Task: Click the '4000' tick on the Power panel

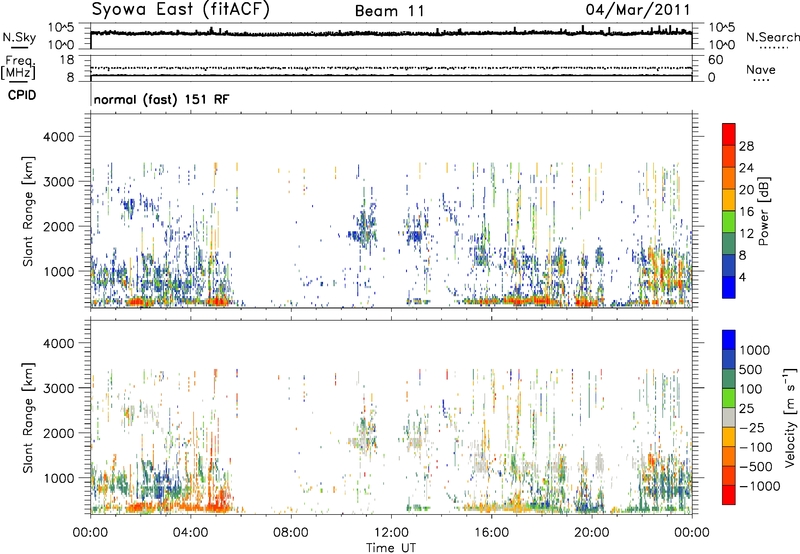Action: point(58,137)
